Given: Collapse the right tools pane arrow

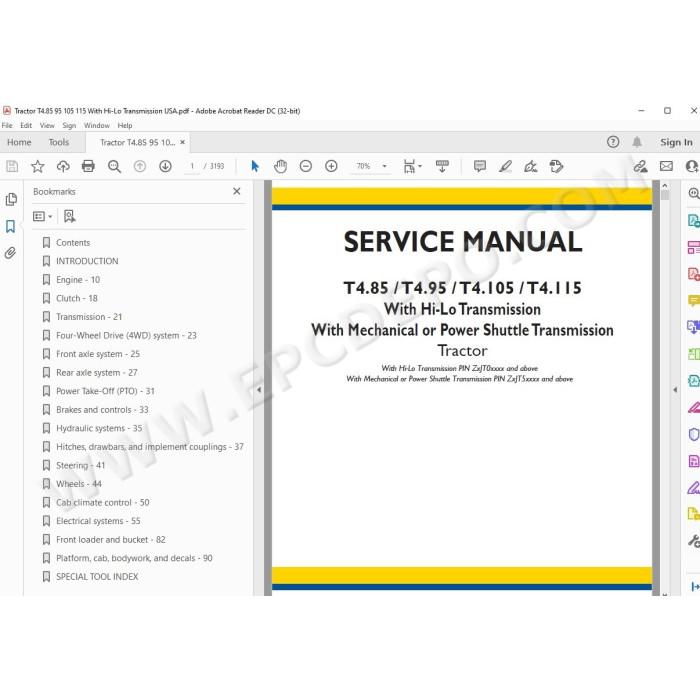Looking at the screenshot, I should point(675,390).
